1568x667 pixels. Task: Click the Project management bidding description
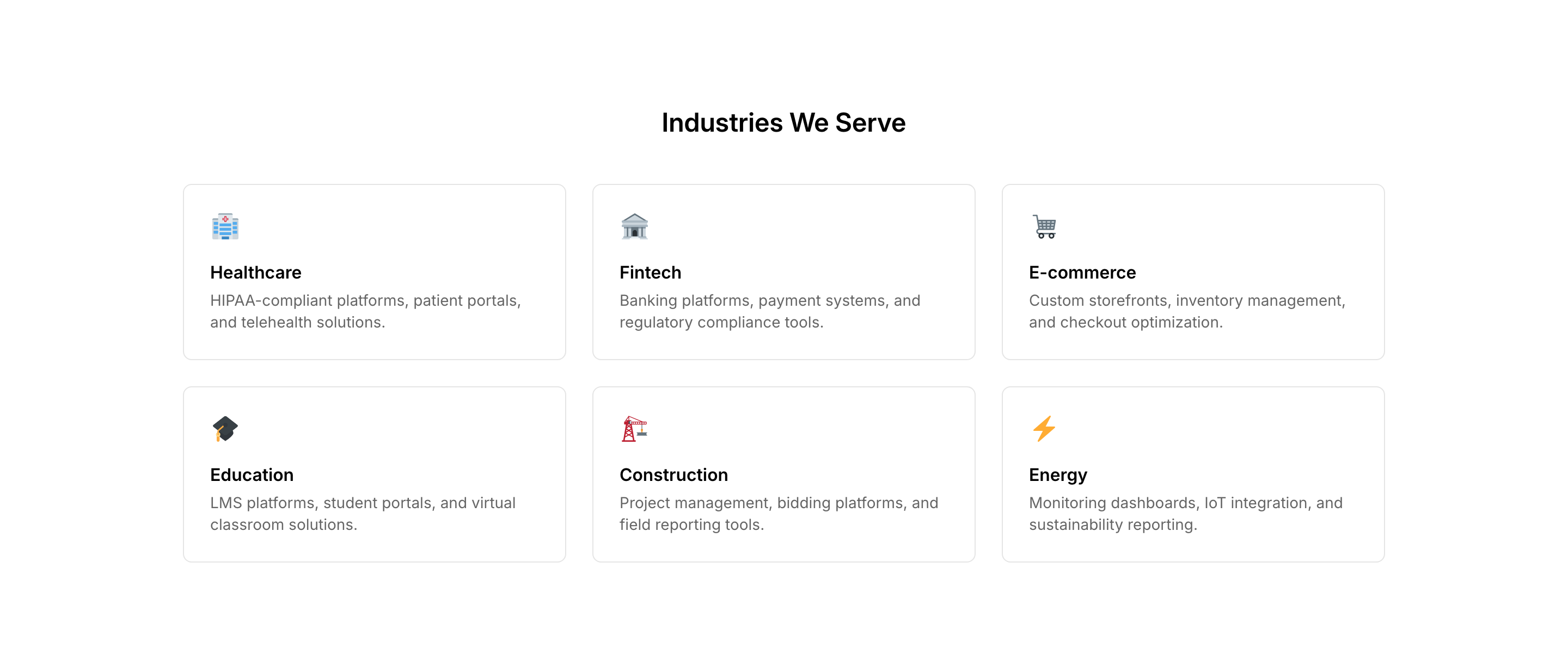779,514
